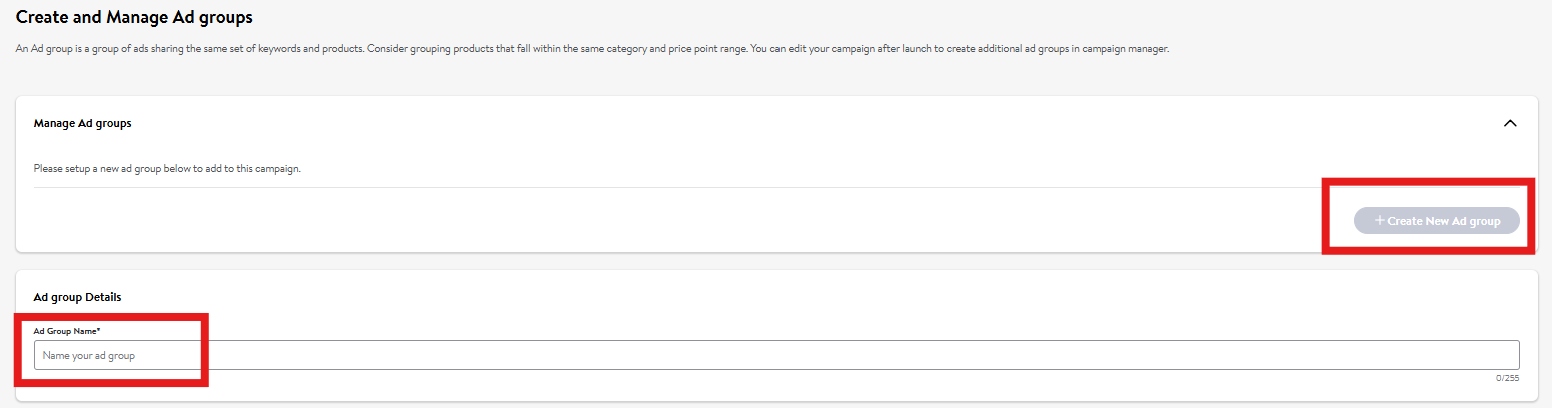Click the plus icon on Create New Ad group

pos(1380,221)
